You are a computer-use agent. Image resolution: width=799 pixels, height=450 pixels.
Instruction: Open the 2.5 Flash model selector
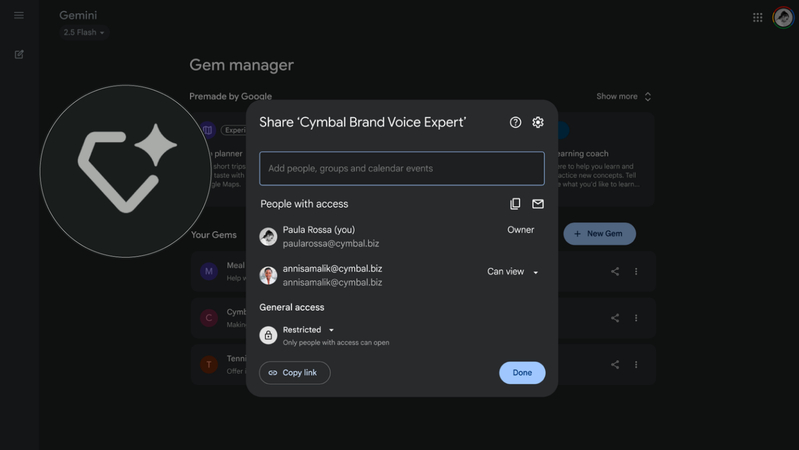84,32
